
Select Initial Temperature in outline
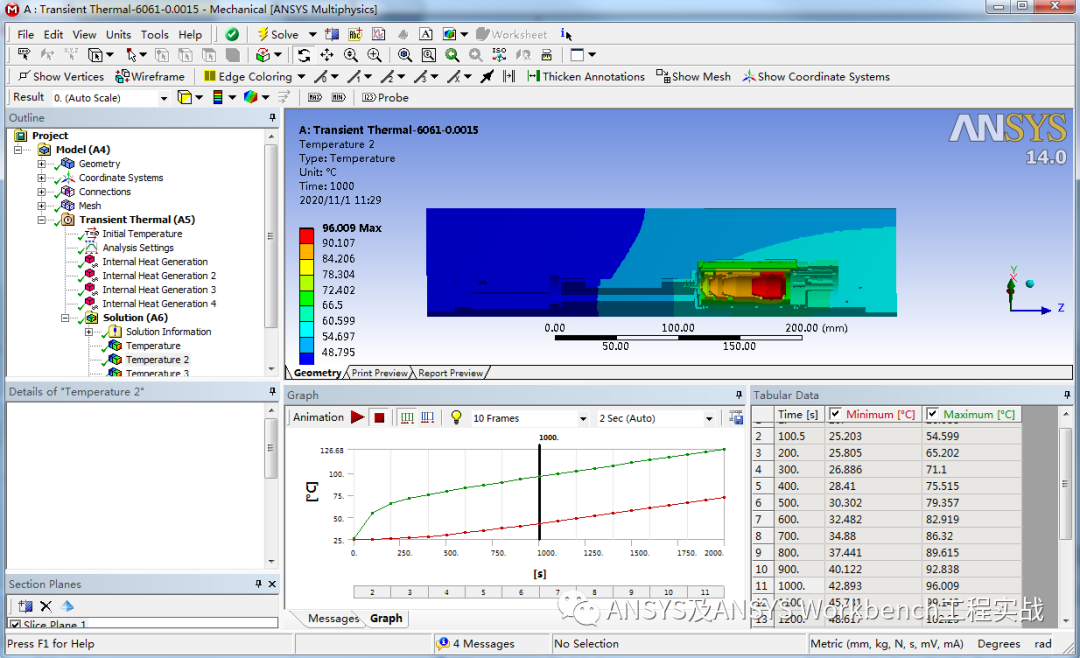(142, 234)
